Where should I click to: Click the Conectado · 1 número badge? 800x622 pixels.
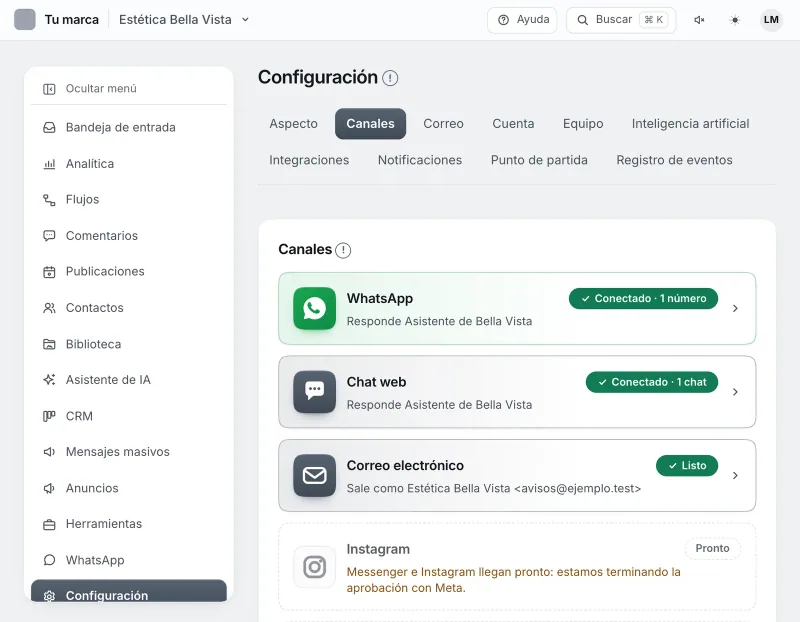[x=643, y=298]
